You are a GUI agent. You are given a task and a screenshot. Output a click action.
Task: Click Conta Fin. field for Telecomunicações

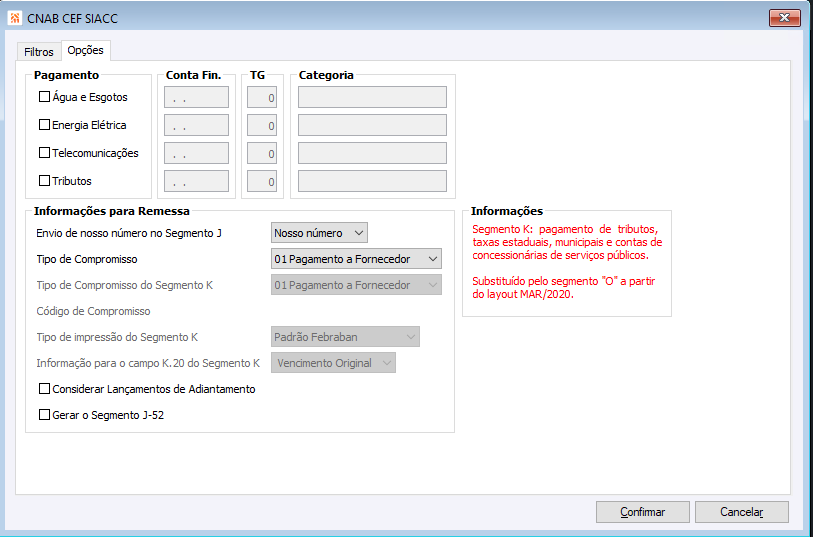[x=197, y=153]
